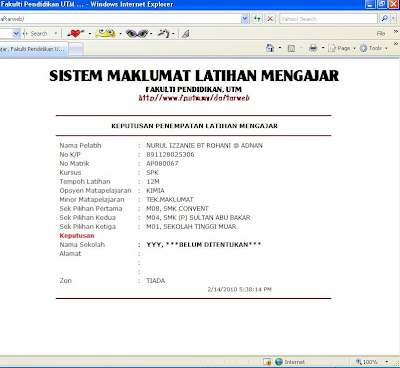The width and height of the screenshot is (400, 368).
Task: Click the Stop loading red X icon
Action: (x=270, y=19)
